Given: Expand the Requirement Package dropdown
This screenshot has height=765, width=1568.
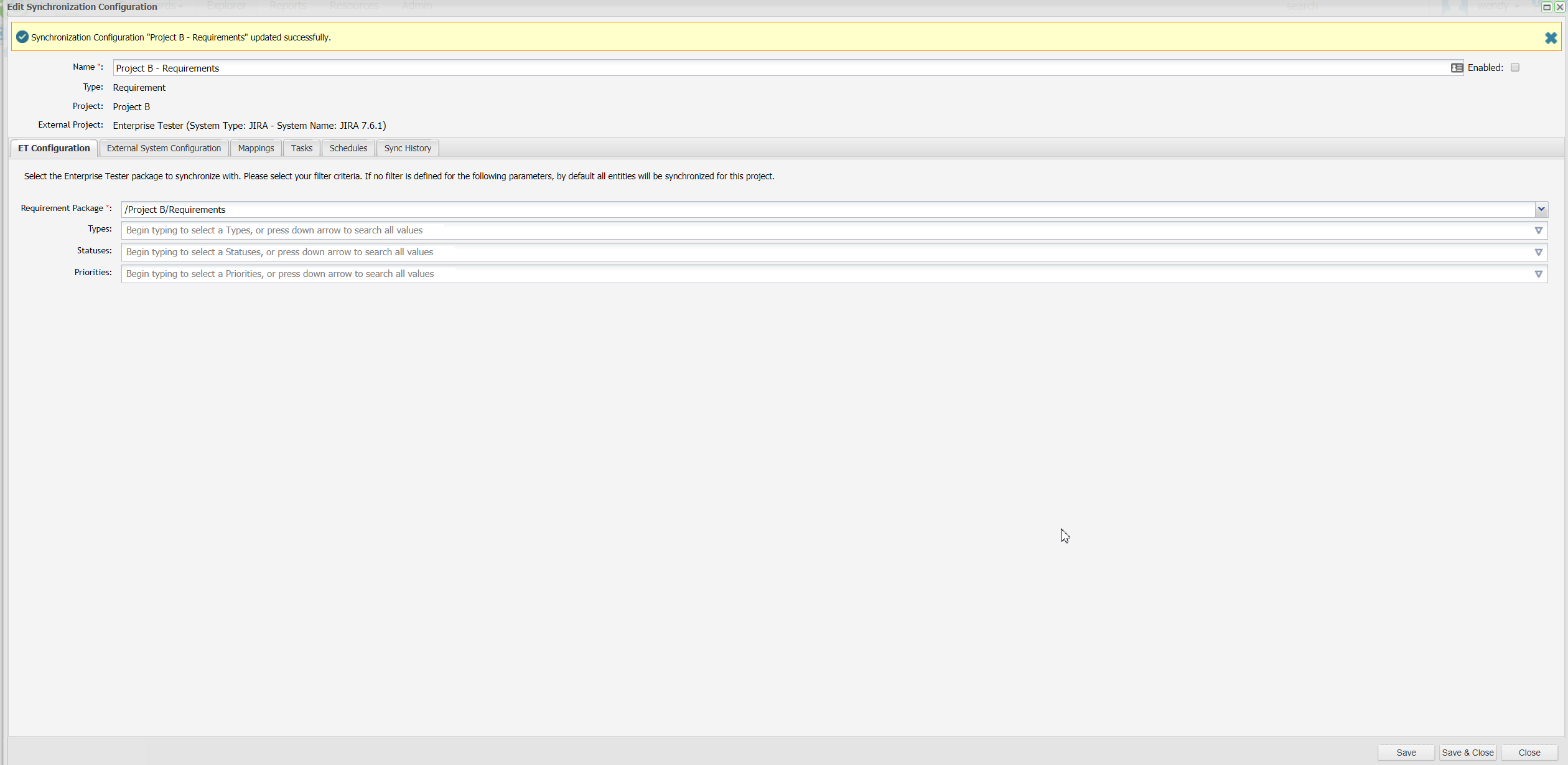Looking at the screenshot, I should click(x=1541, y=210).
